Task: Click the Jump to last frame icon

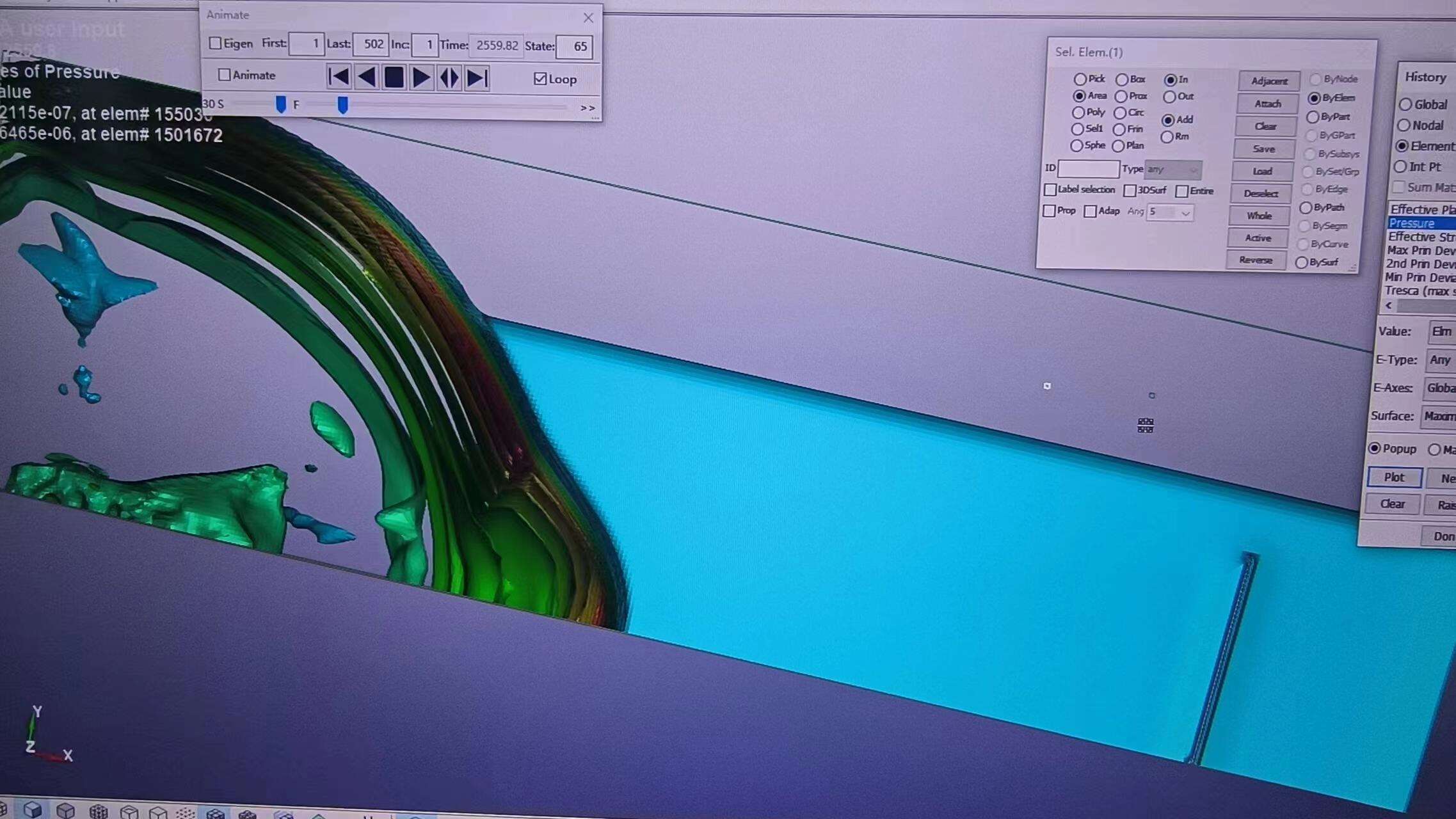Action: coord(478,78)
